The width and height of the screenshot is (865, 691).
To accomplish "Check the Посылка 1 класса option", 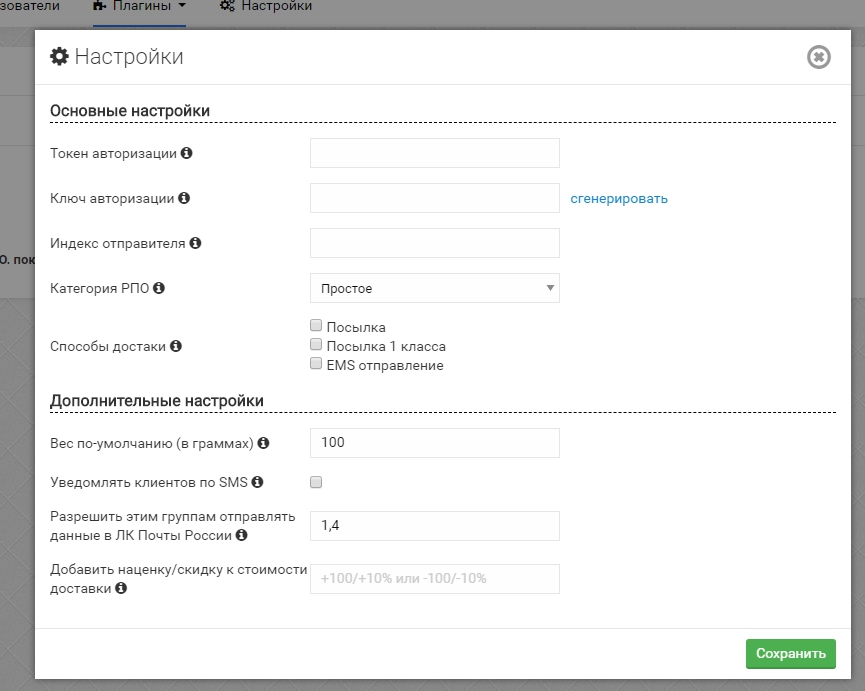I will pos(316,345).
